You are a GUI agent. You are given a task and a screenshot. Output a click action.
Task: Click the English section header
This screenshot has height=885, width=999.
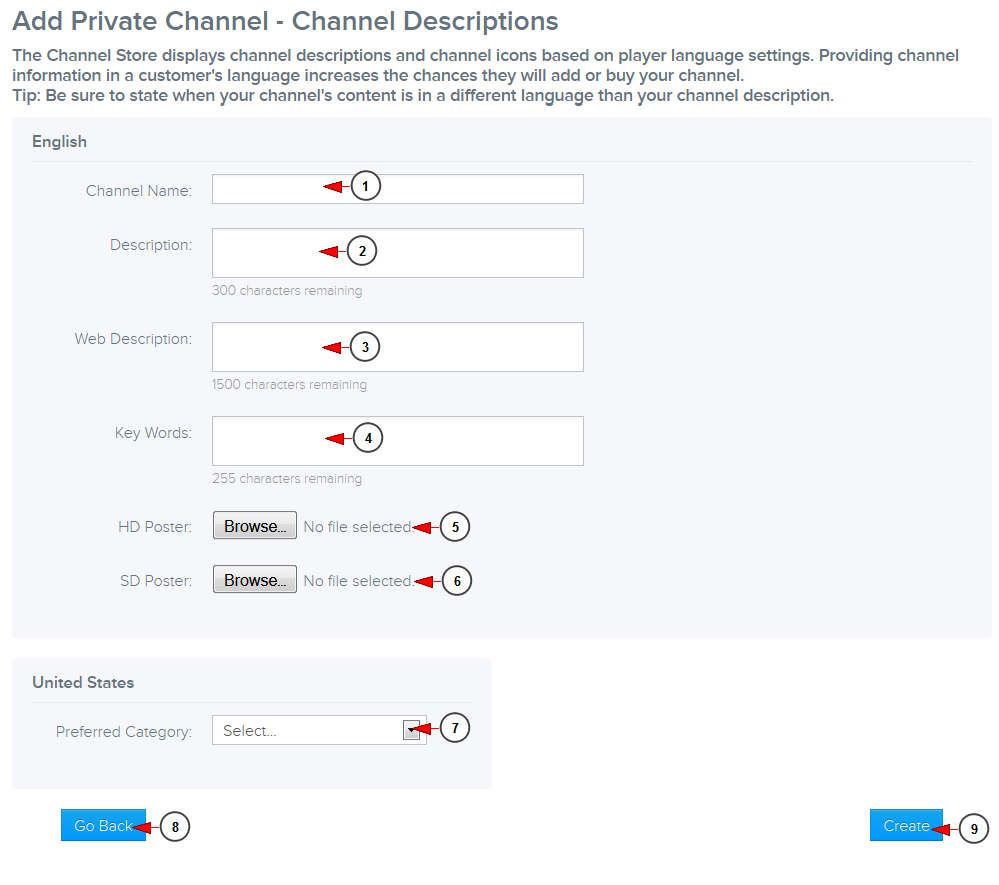point(59,141)
